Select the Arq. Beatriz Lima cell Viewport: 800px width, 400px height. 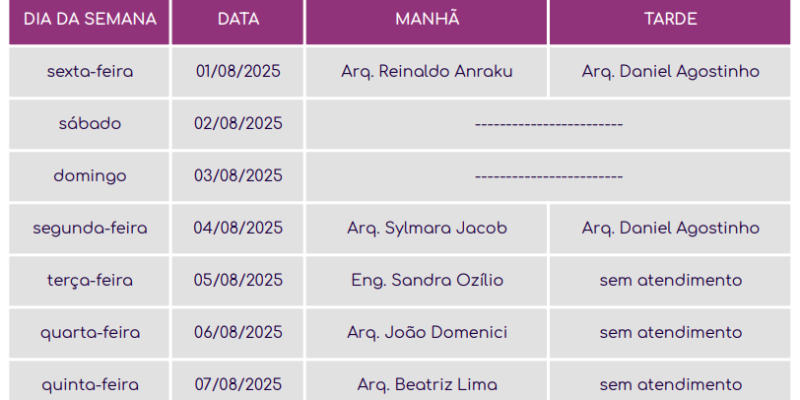pos(427,384)
